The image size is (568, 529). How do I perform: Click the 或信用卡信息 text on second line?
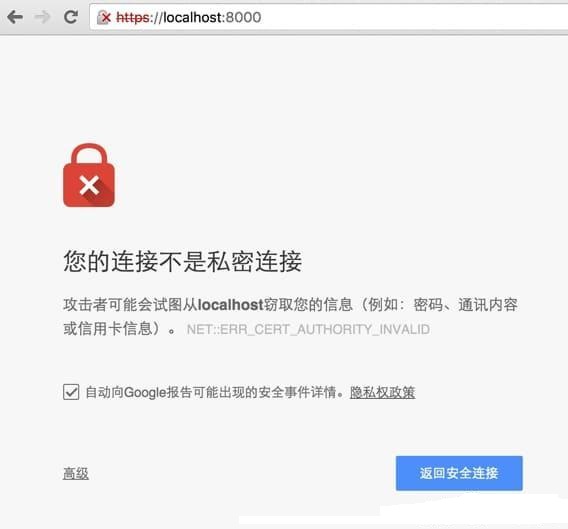[108, 329]
